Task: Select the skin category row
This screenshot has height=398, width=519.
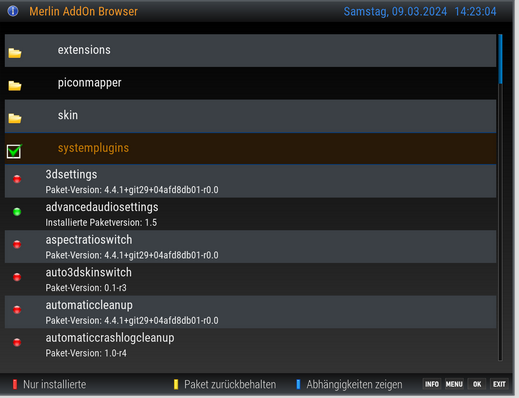Action: click(250, 116)
